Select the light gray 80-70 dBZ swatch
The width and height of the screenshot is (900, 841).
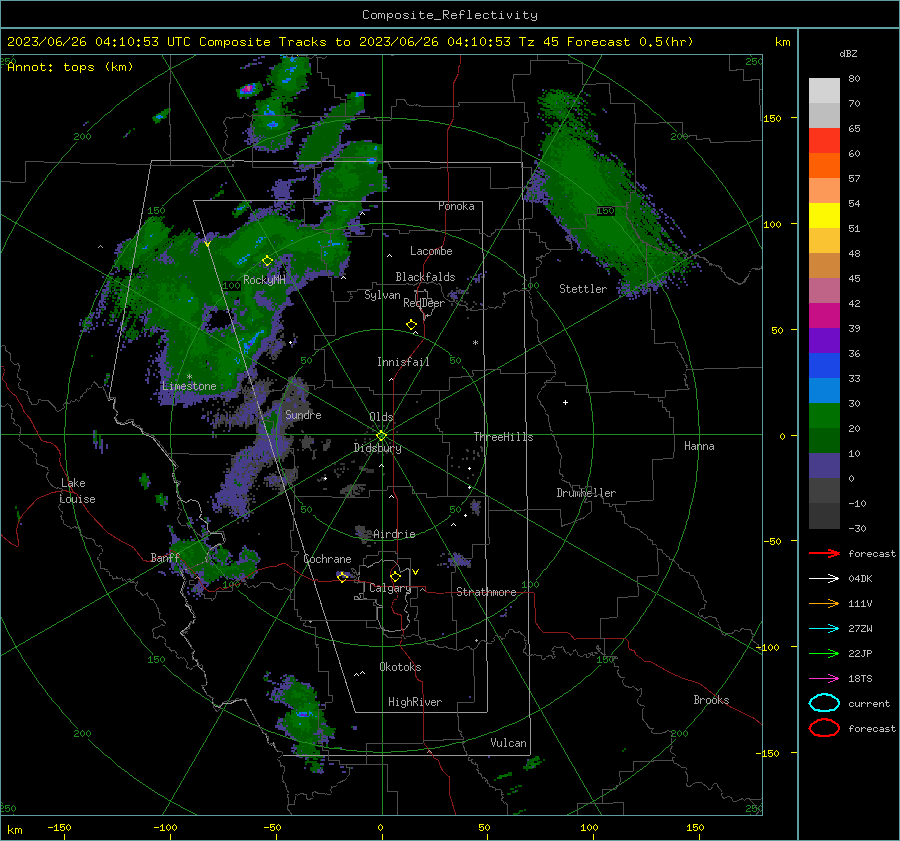tap(824, 91)
